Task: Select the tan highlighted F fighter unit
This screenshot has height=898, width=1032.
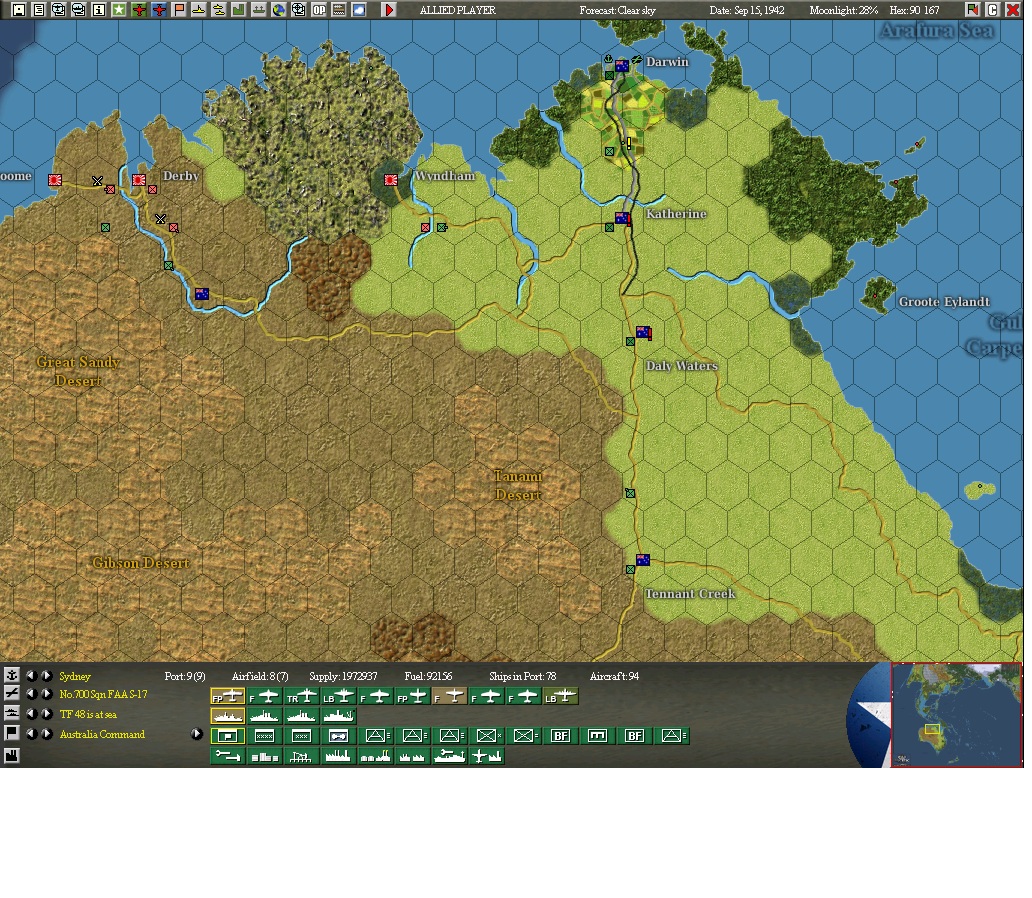Action: (450, 697)
